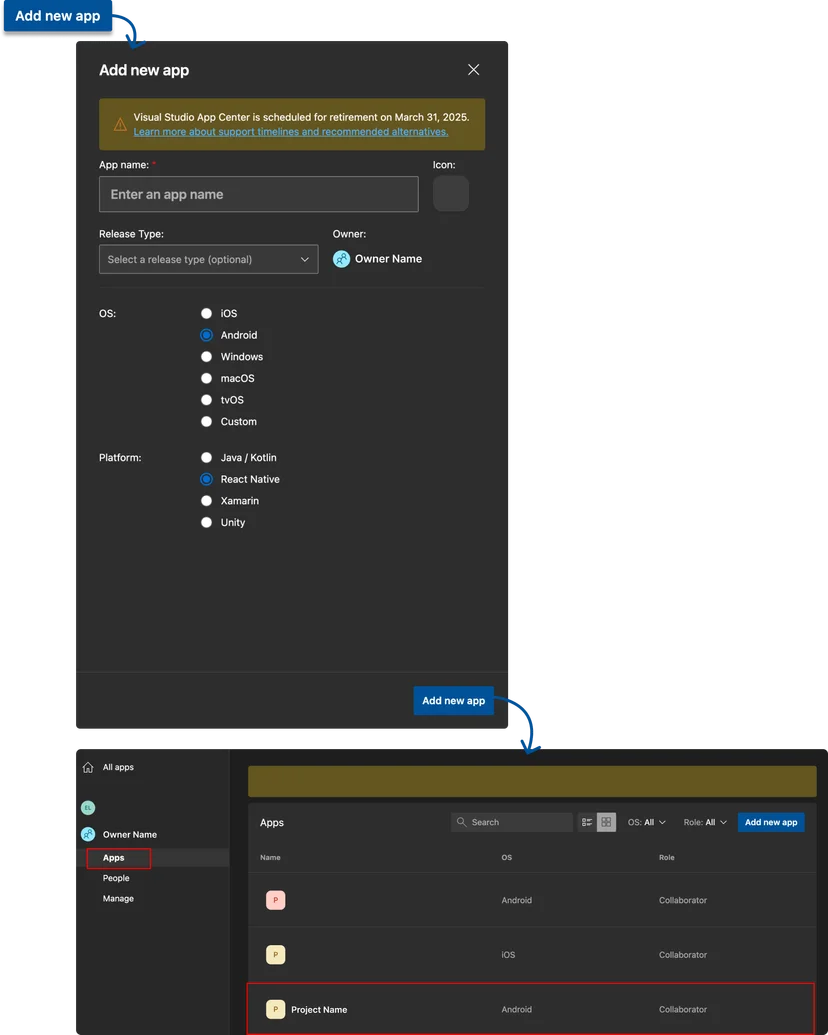The width and height of the screenshot is (828, 1035).
Task: Open the support timelines and alternatives link
Action: click(291, 131)
